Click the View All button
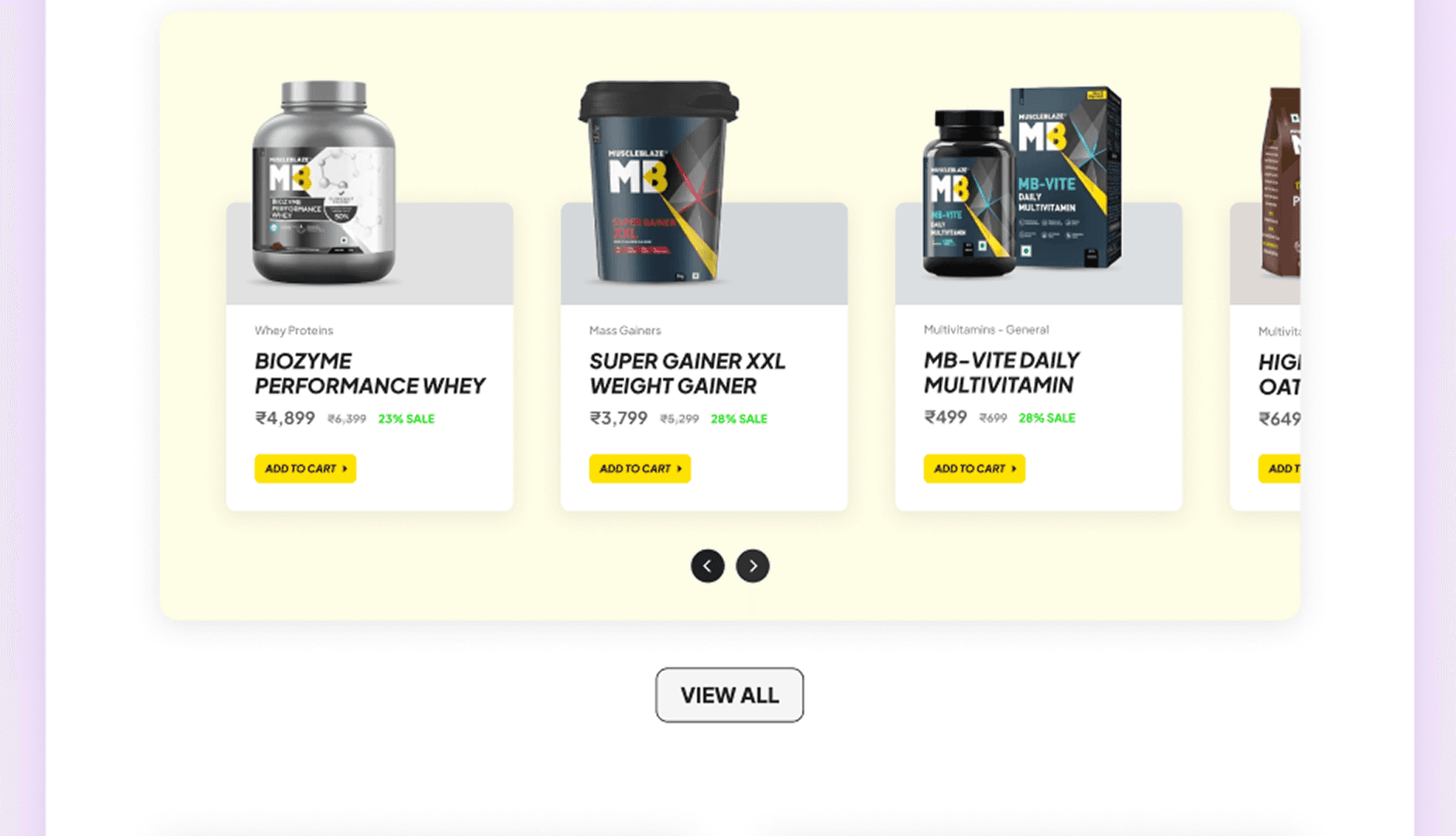This screenshot has height=836, width=1456. [730, 695]
